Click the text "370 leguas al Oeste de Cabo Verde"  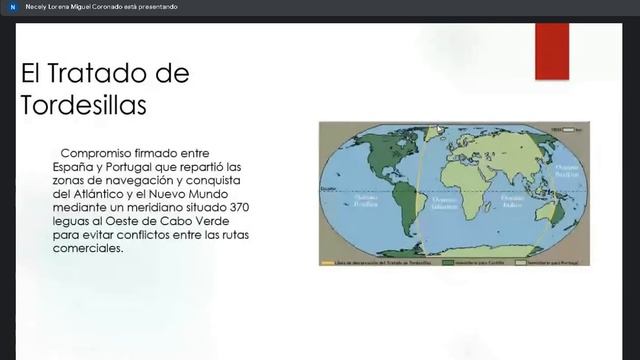click(x=151, y=214)
